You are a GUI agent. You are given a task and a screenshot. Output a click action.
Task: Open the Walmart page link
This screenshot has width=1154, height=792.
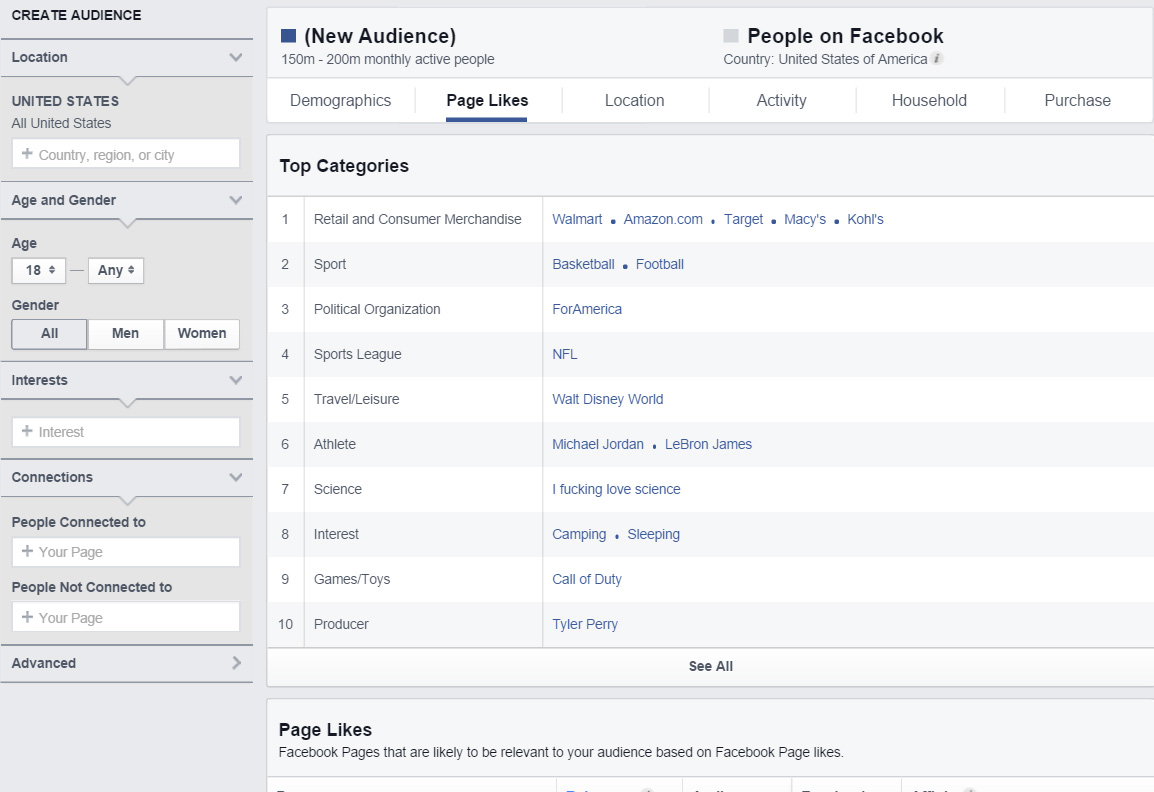pos(577,219)
